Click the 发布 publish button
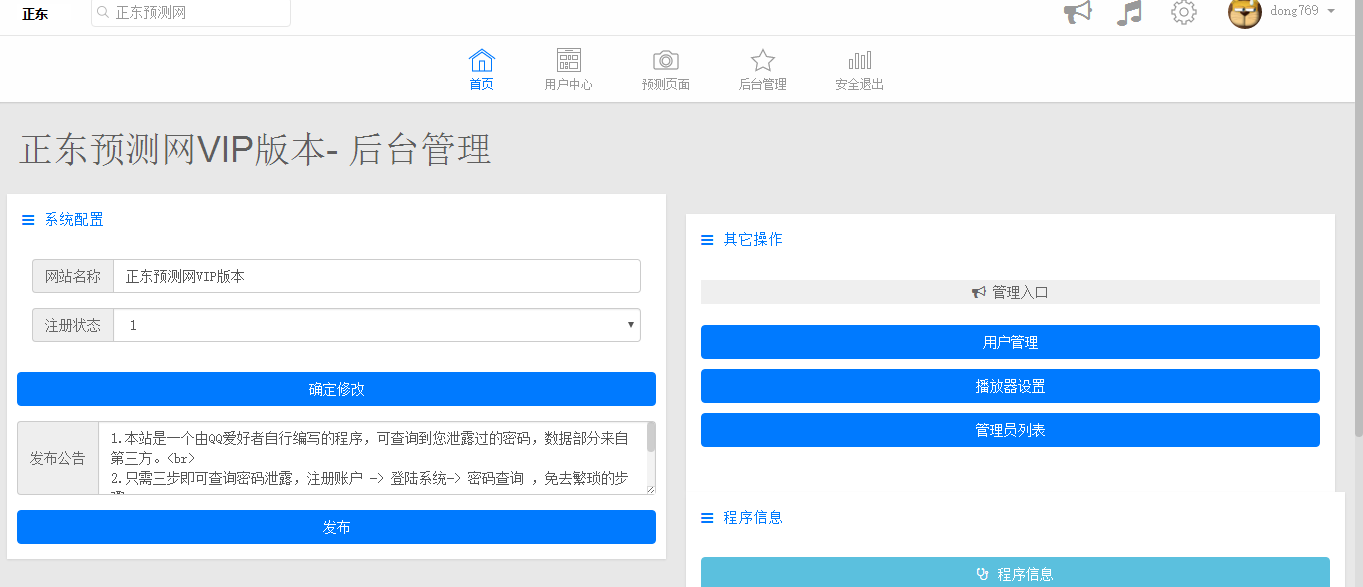 click(335, 527)
